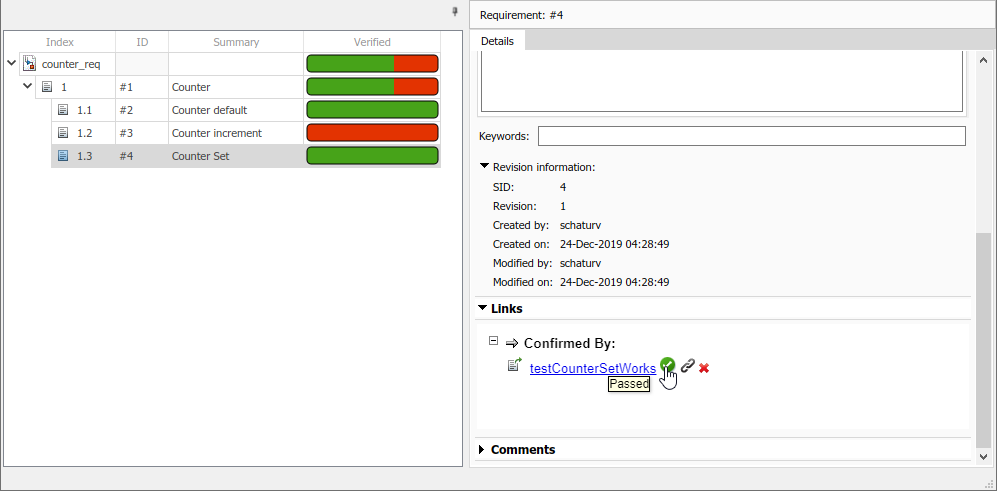Expand the Comments section

coord(481,450)
